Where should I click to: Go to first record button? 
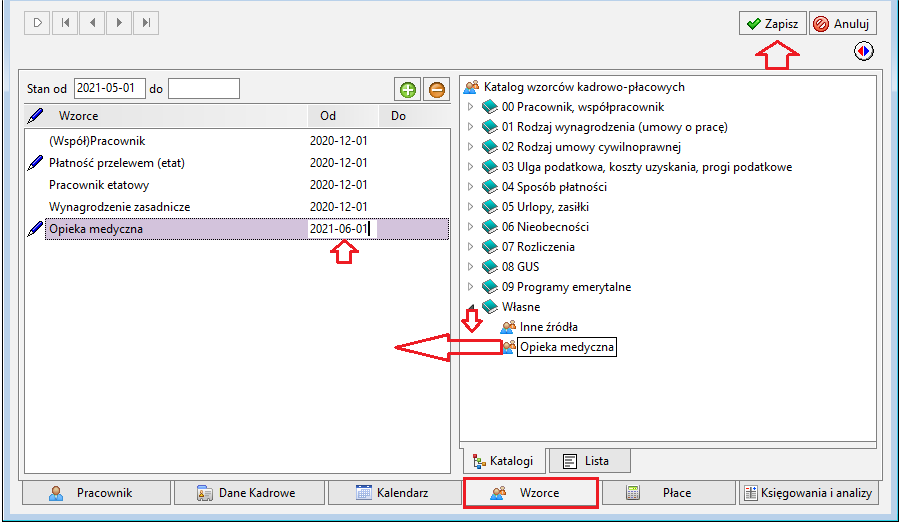pos(65,23)
